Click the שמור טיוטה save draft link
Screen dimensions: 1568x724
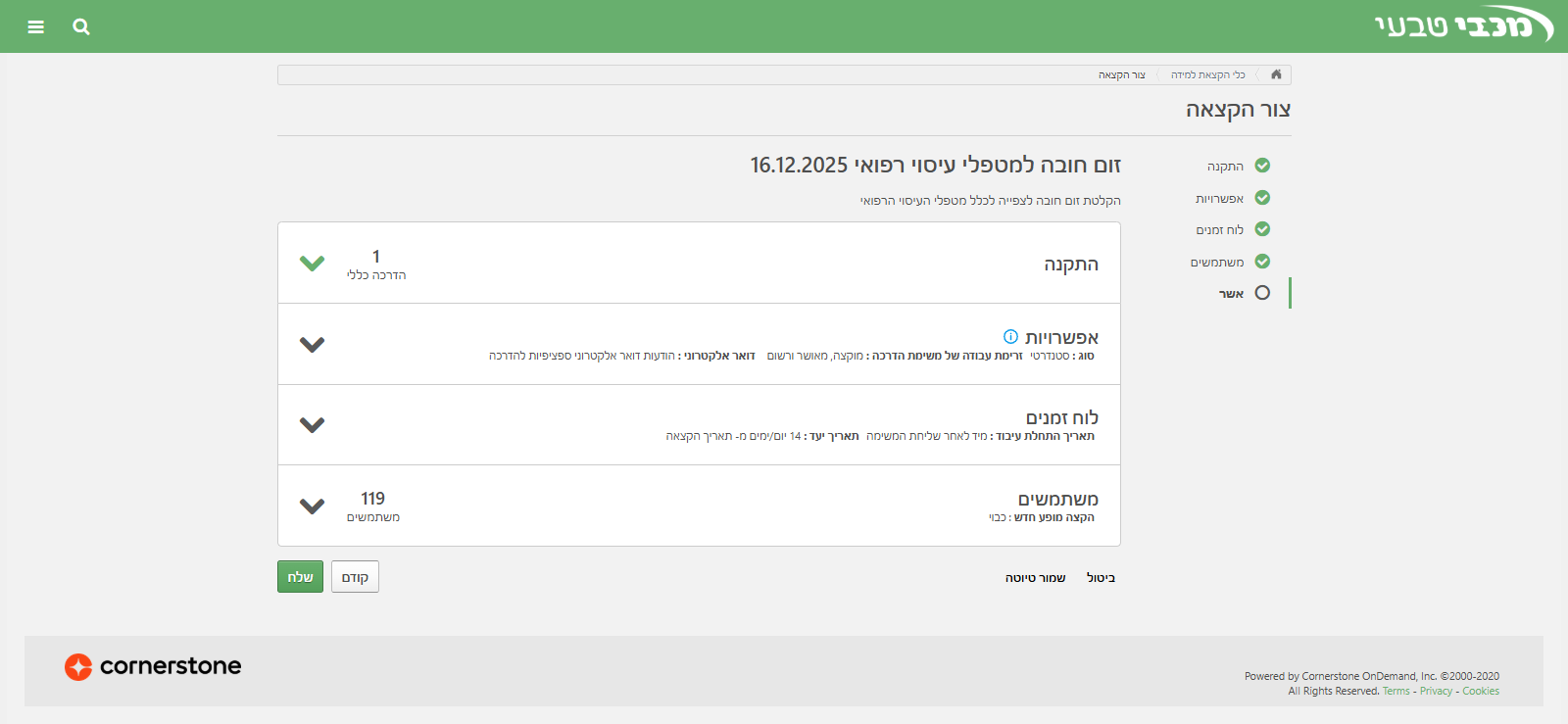click(x=1035, y=578)
